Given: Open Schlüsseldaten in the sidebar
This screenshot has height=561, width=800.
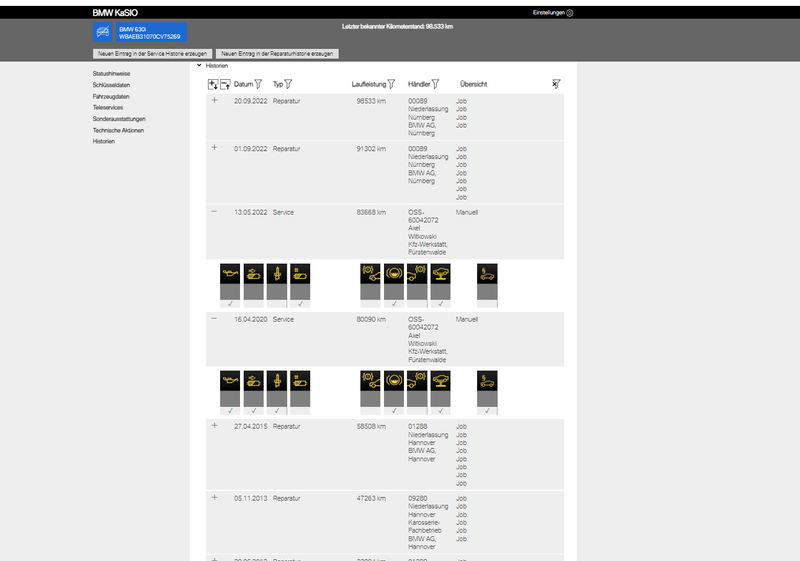Looking at the screenshot, I should [111, 85].
